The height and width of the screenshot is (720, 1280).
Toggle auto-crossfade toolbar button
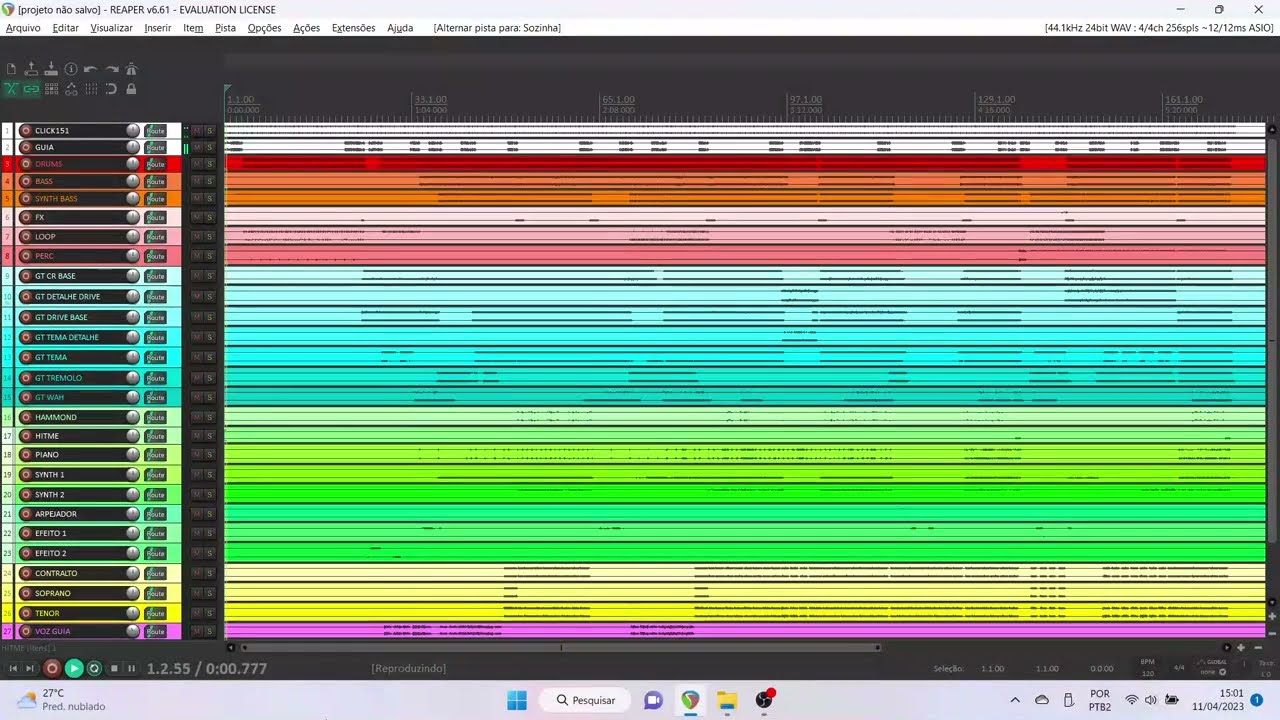coord(11,89)
